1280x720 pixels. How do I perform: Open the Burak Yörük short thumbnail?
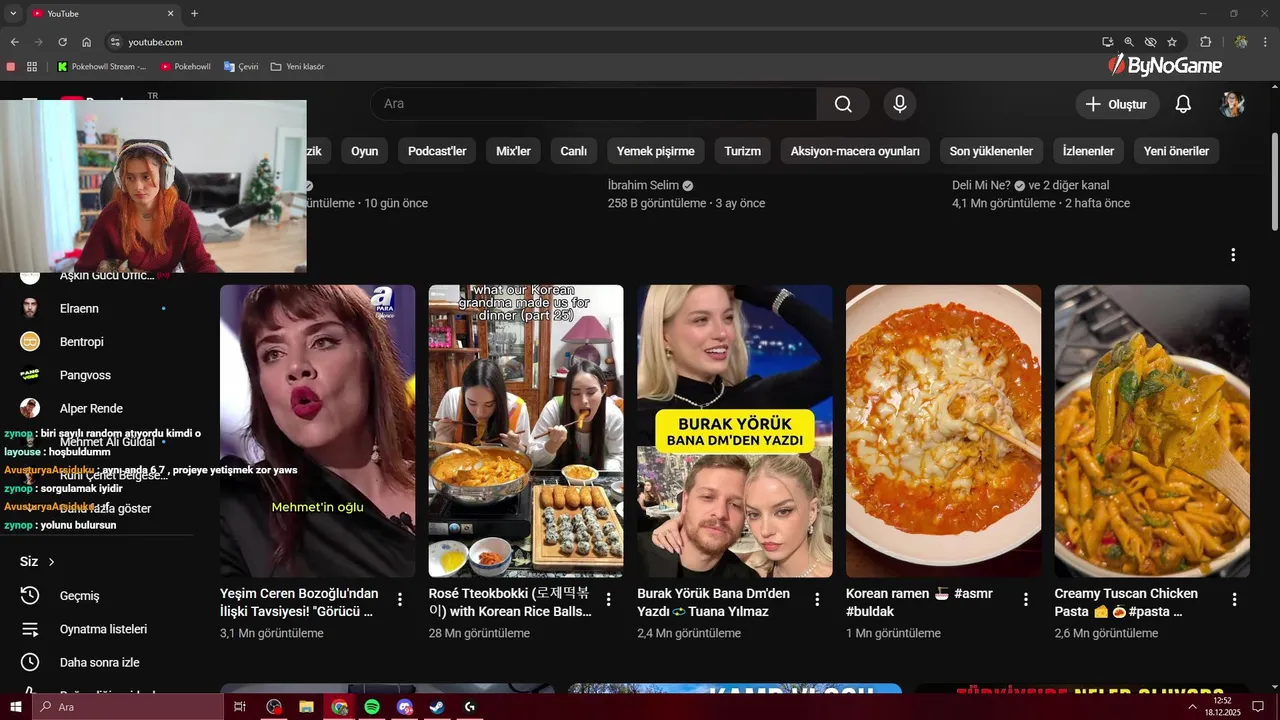735,431
